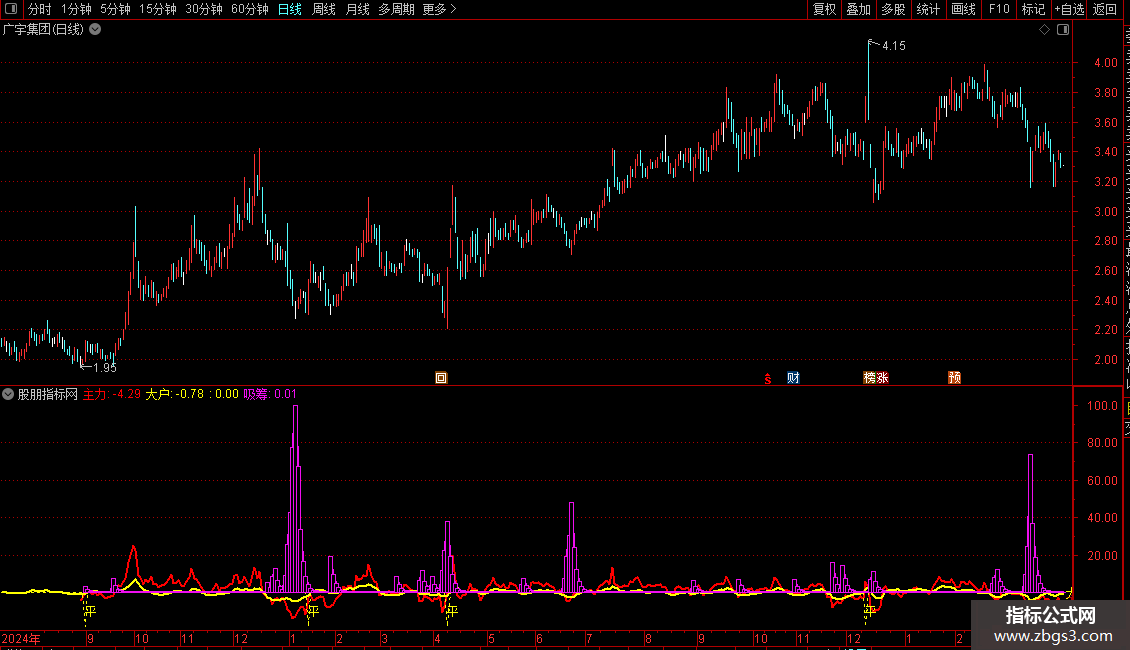Click the 预 forecast marker icon

tap(954, 378)
